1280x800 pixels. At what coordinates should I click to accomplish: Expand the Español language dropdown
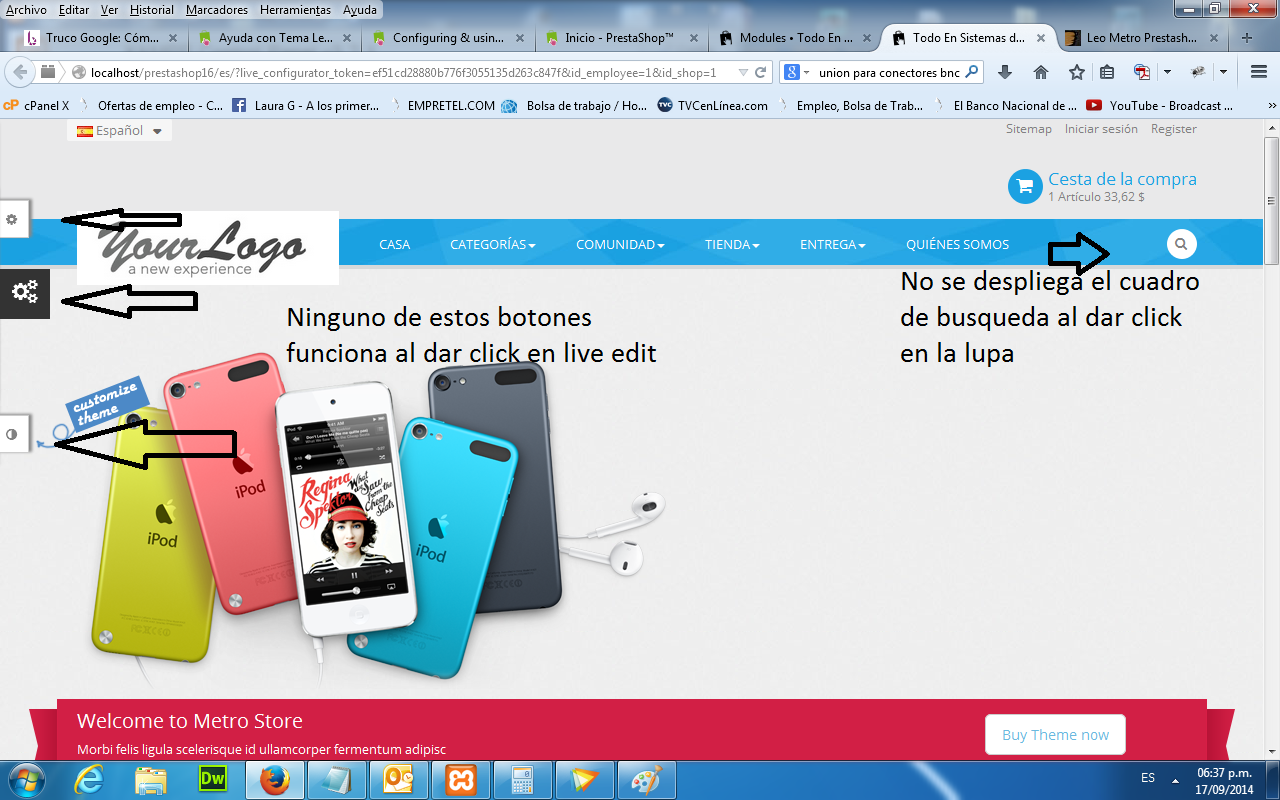tap(120, 131)
